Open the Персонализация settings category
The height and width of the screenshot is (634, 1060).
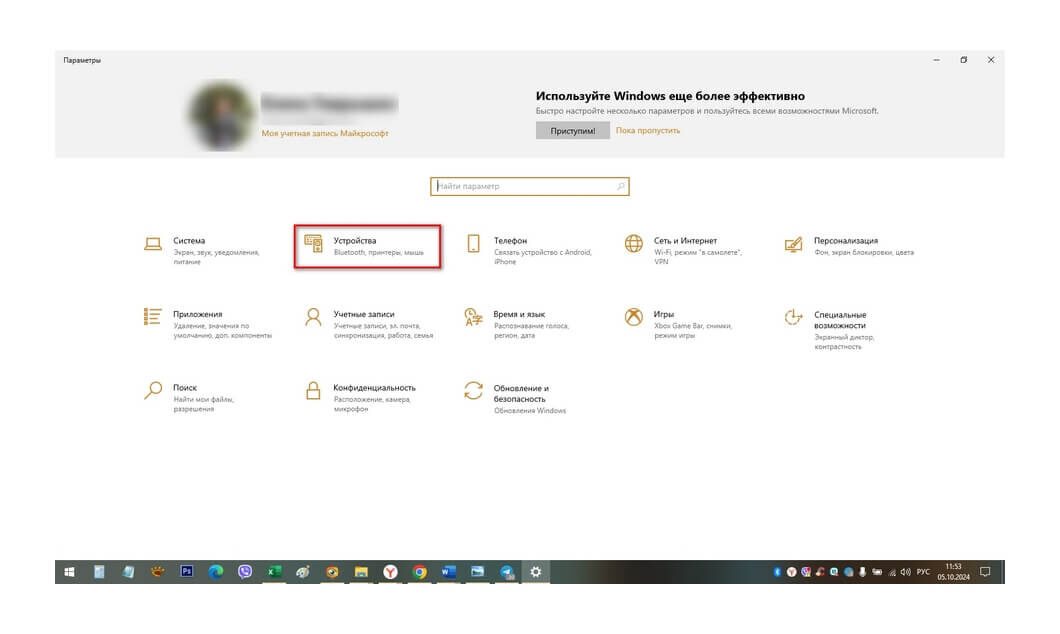pyautogui.click(x=849, y=246)
